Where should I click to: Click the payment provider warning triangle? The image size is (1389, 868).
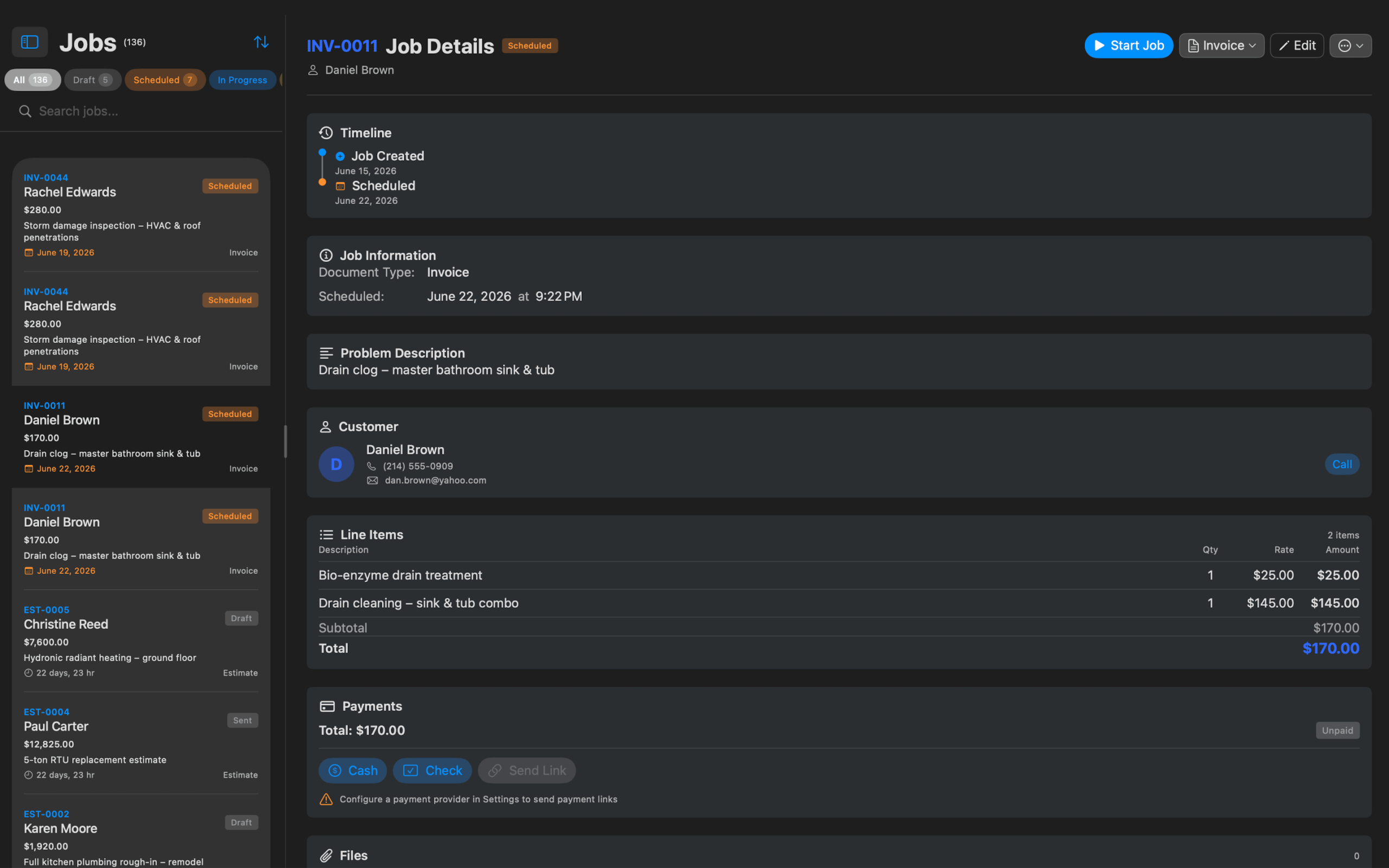point(326,799)
